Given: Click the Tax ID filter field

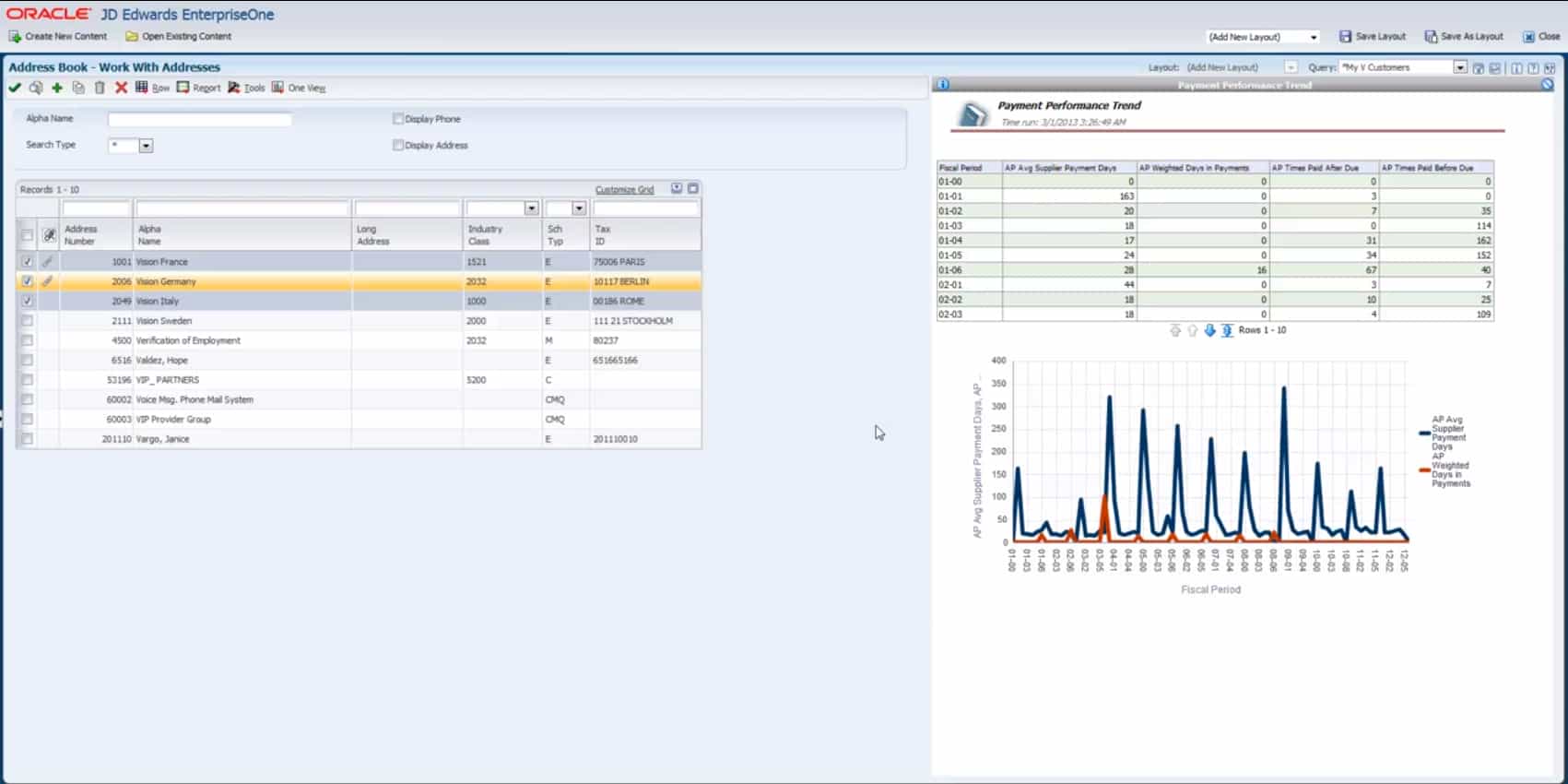Looking at the screenshot, I should (646, 208).
